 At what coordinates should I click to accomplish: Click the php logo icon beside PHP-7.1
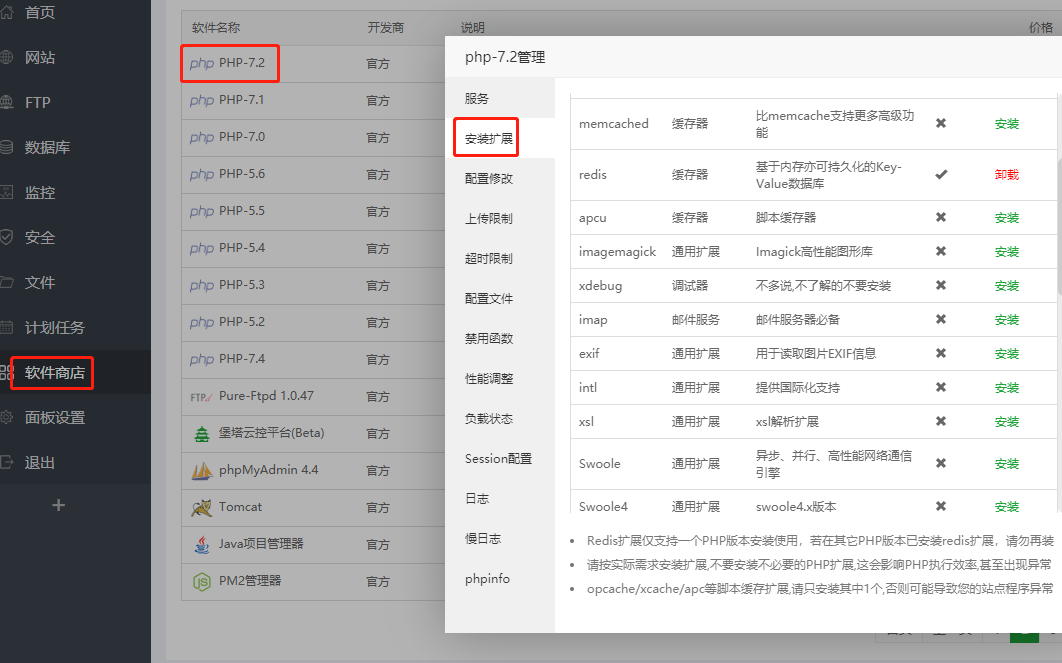point(202,100)
